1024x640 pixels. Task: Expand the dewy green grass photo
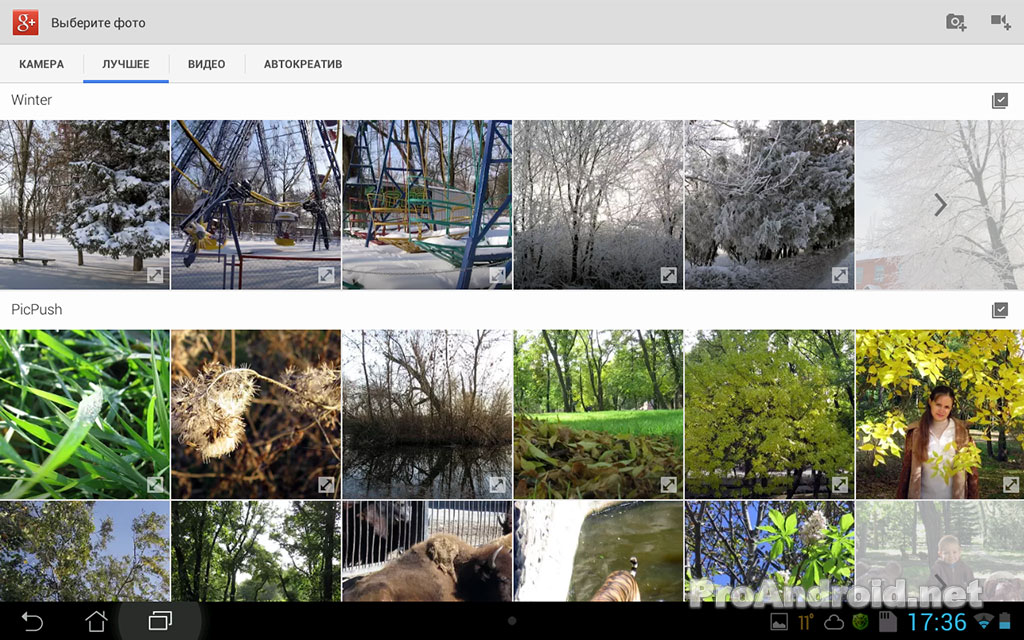click(155, 485)
